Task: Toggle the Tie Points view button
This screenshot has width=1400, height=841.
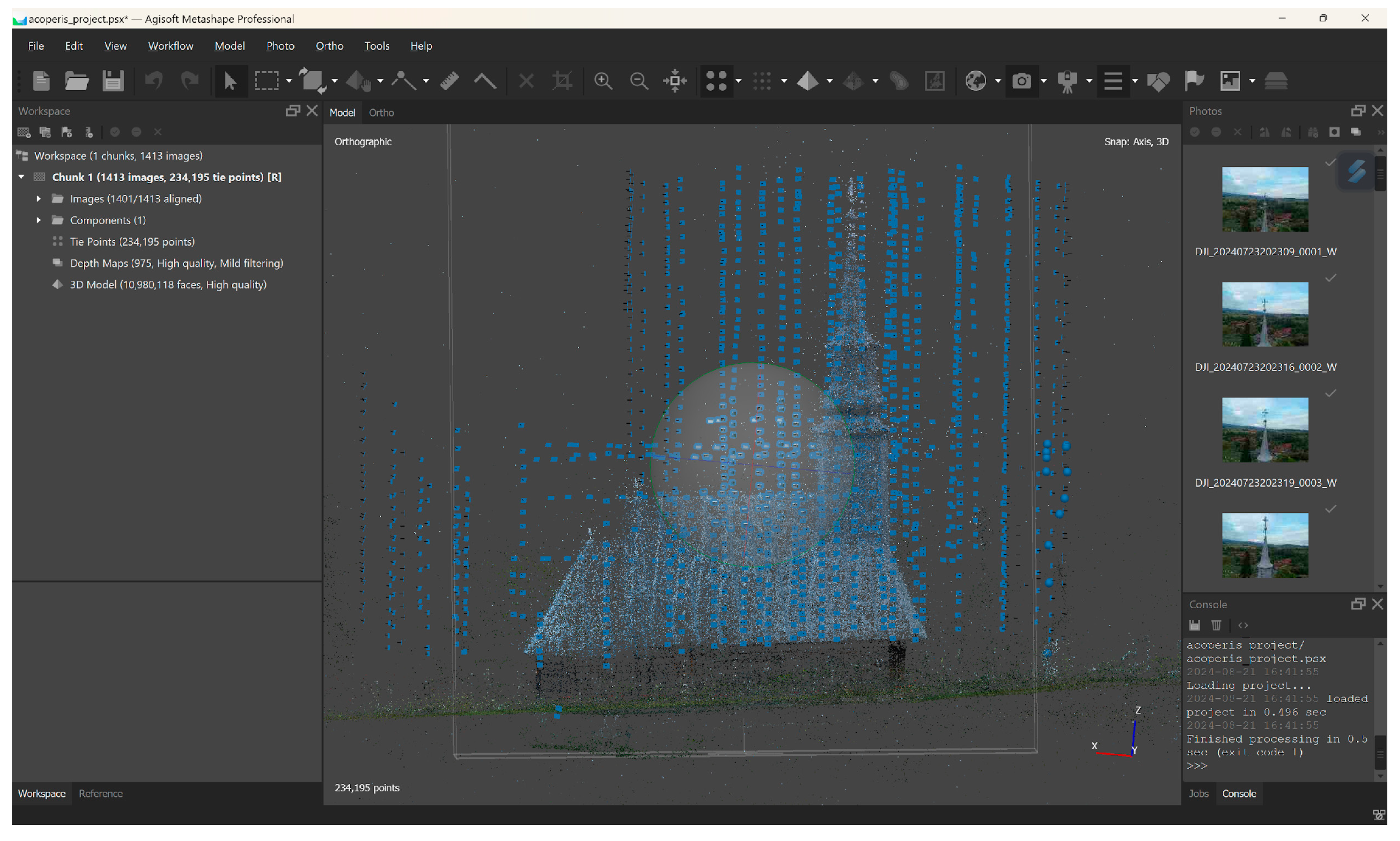Action: click(x=716, y=81)
